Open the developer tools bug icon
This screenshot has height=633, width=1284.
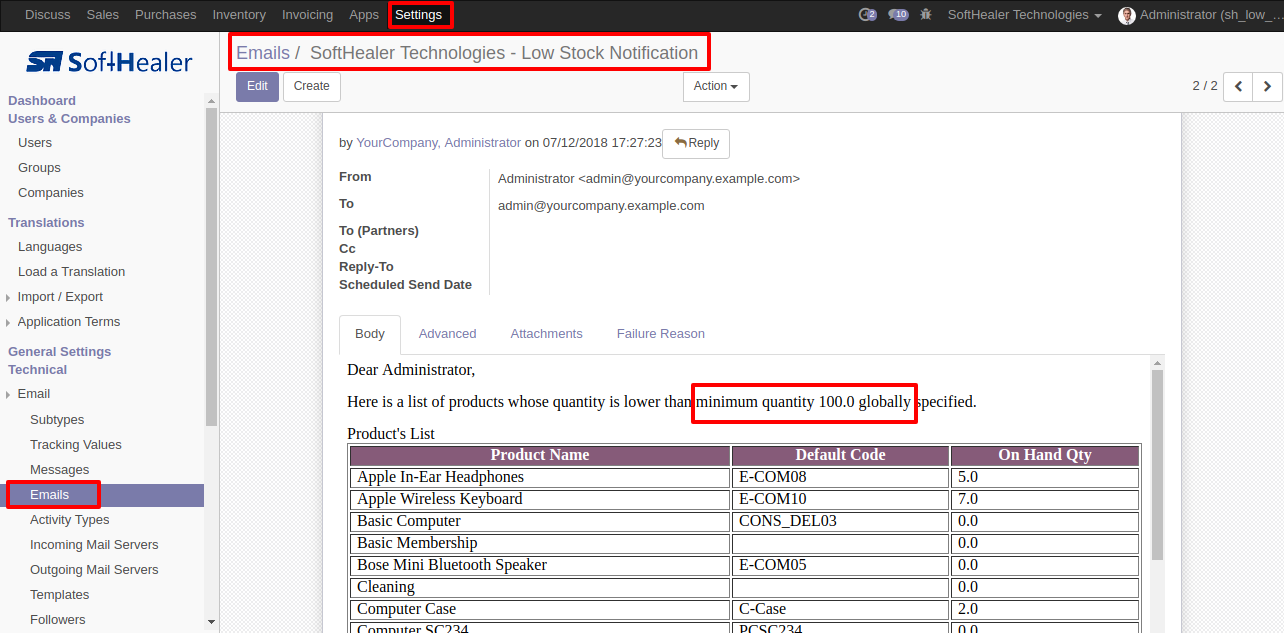pyautogui.click(x=926, y=15)
